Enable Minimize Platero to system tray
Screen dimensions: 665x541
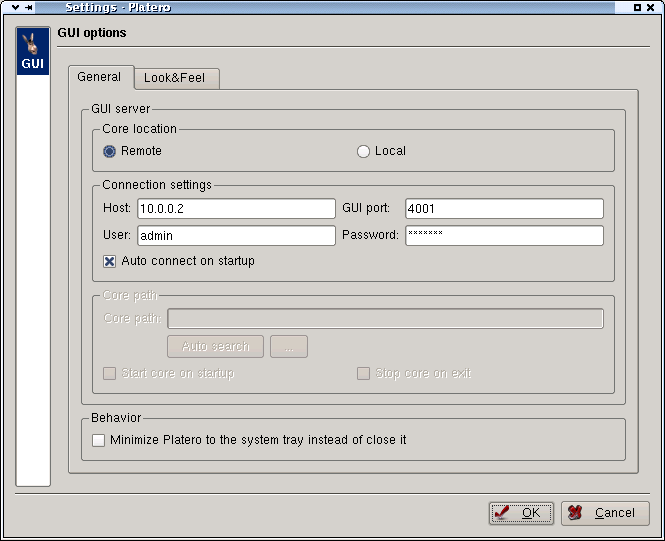[98, 440]
